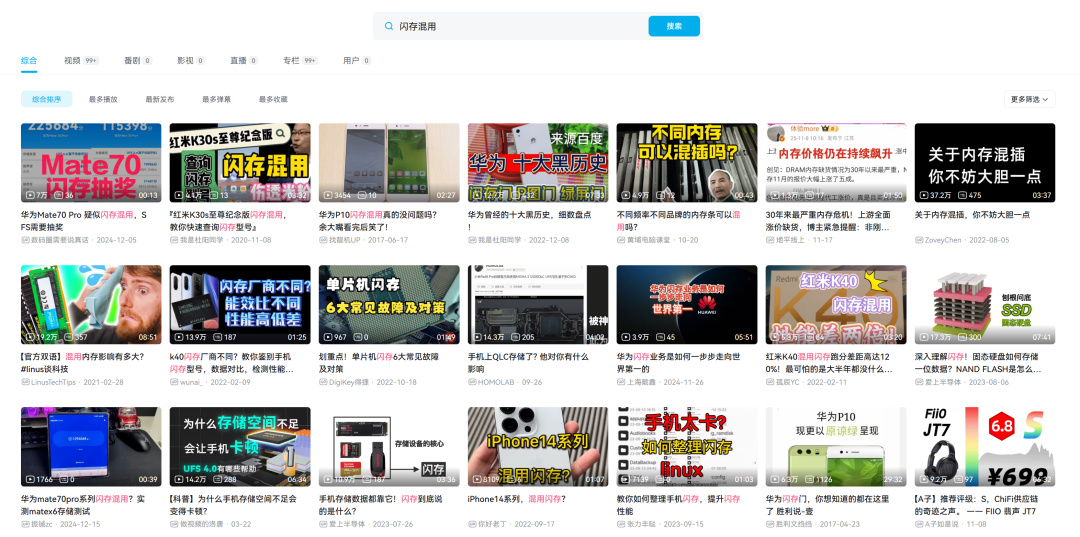
Task: Open the 更多筛选 filter dropdown
Action: [x=1030, y=99]
